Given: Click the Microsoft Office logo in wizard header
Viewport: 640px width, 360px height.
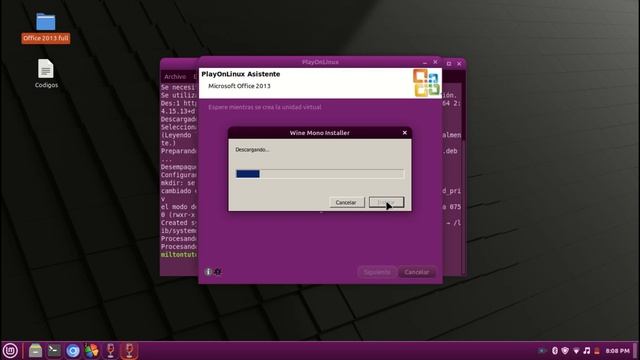Looking at the screenshot, I should [427, 83].
